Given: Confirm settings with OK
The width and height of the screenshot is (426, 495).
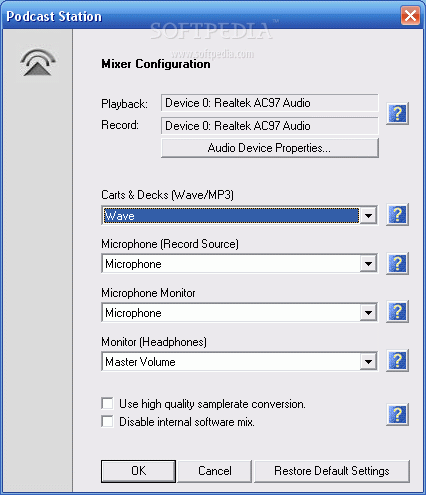Looking at the screenshot, I should 138,471.
